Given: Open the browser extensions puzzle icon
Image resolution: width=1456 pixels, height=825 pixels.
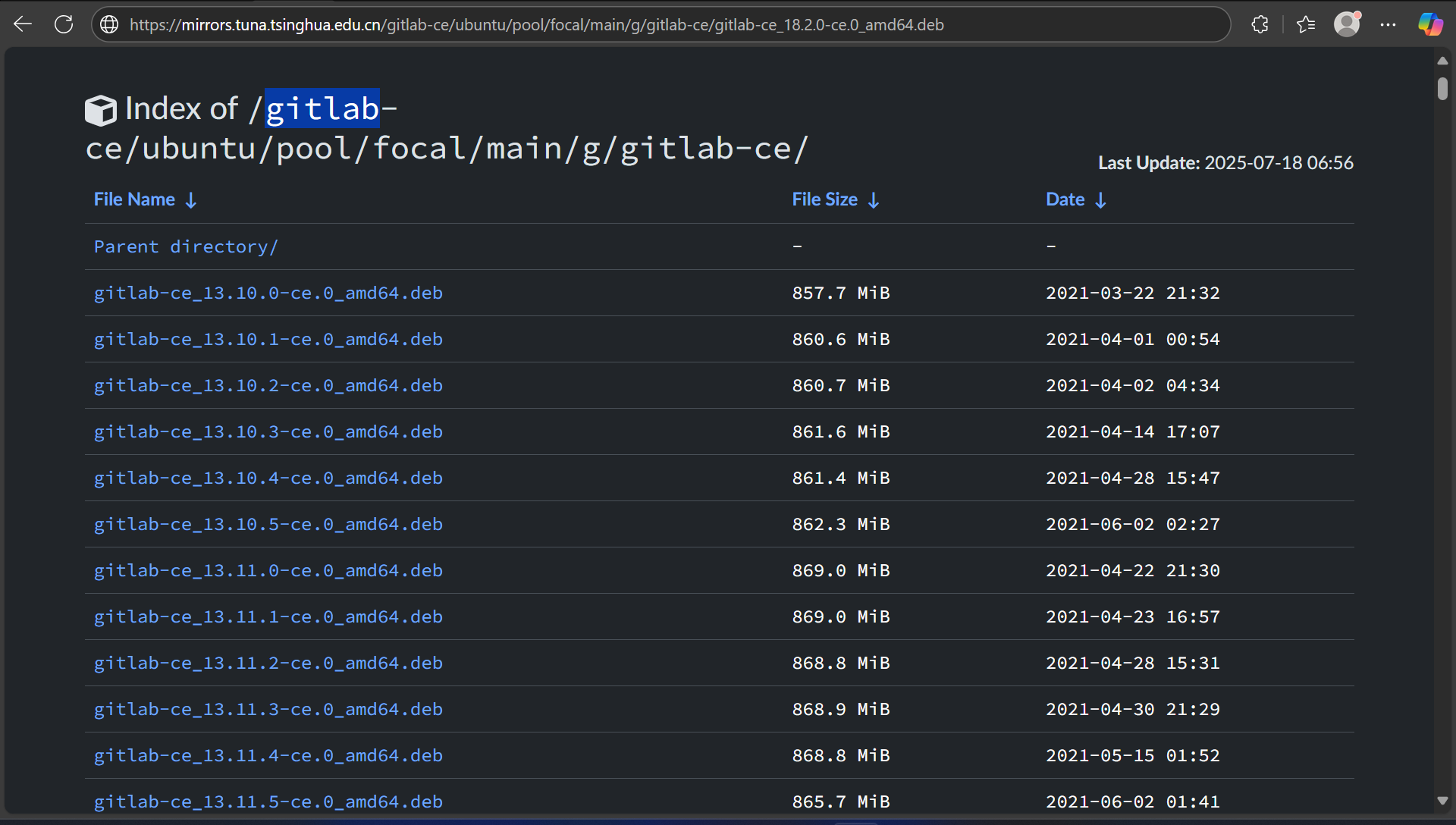Looking at the screenshot, I should point(1260,25).
